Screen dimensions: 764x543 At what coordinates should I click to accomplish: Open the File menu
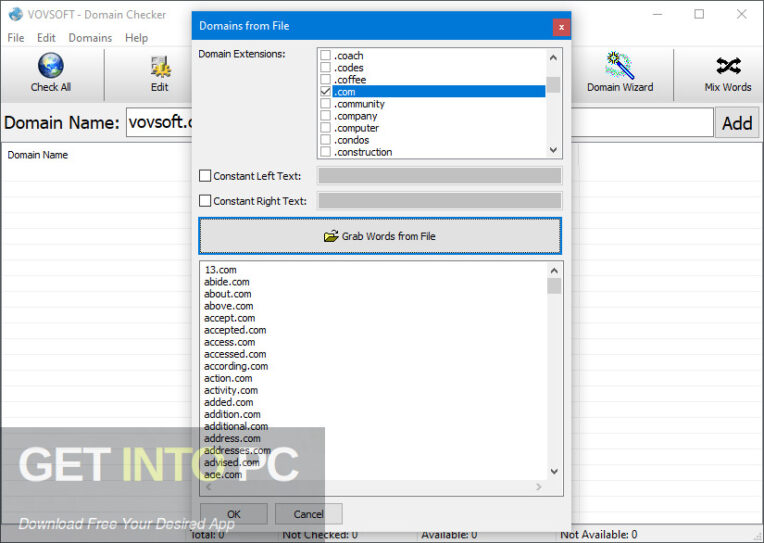(16, 38)
